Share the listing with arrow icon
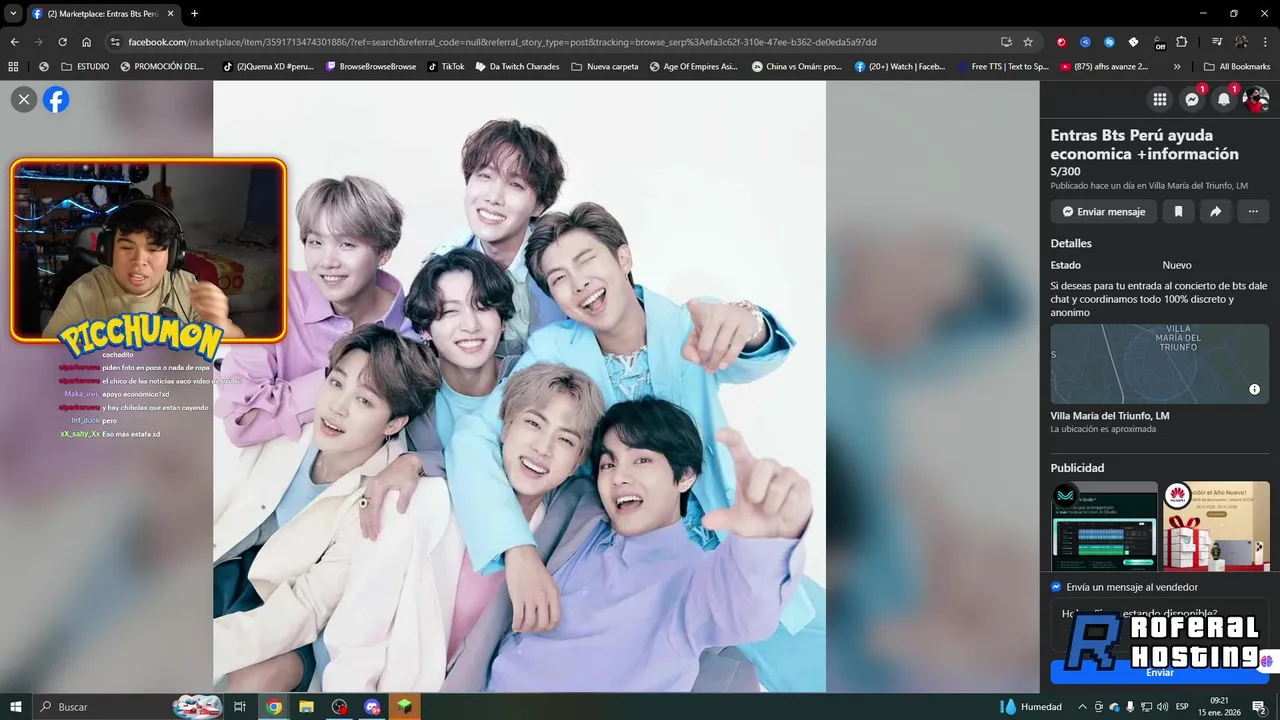The image size is (1280, 720). [1215, 212]
